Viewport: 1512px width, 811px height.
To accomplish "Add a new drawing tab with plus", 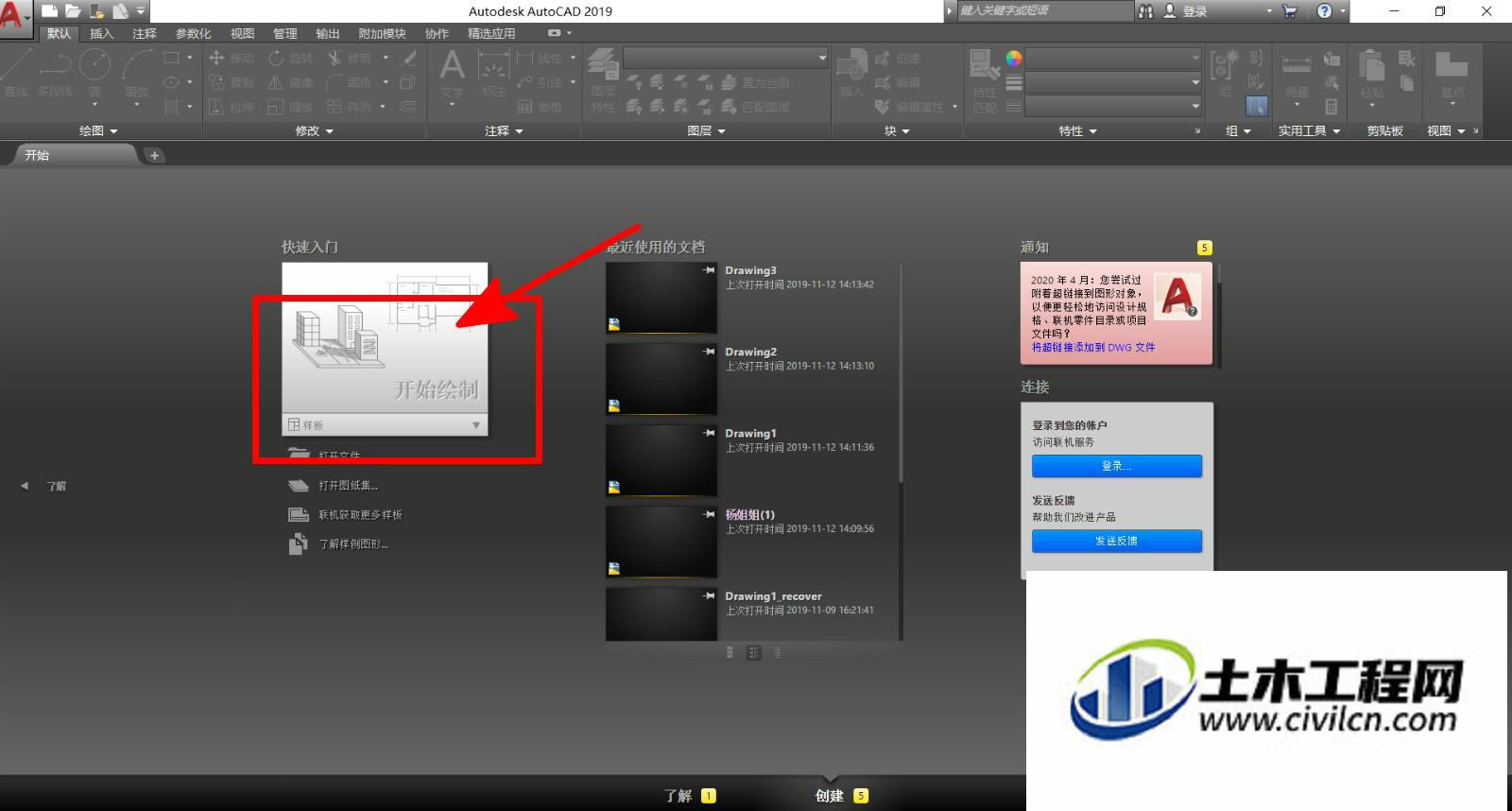I will pos(154,155).
